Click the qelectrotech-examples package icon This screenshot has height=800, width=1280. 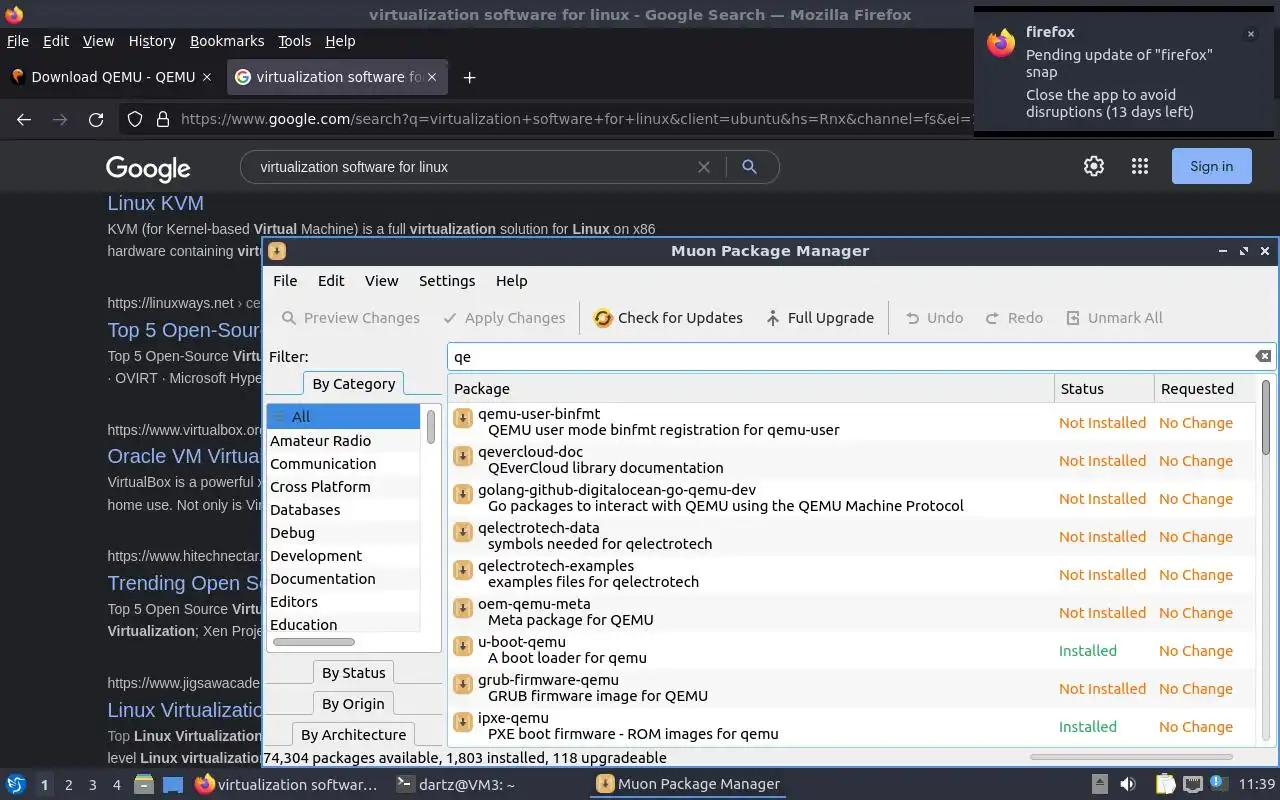[463, 570]
